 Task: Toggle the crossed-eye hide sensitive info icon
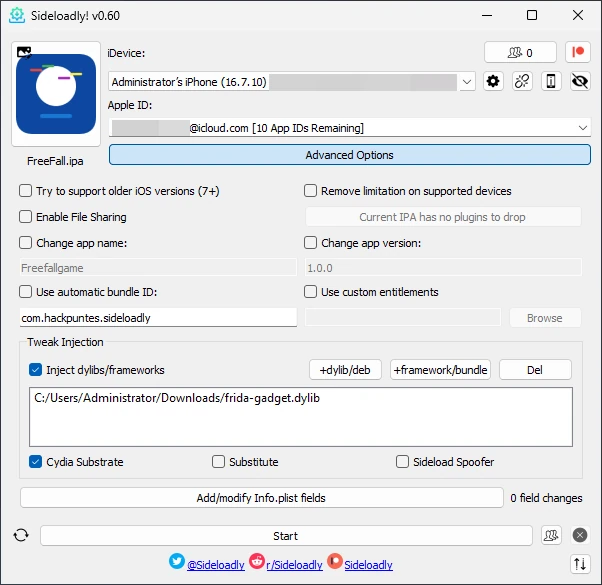580,81
